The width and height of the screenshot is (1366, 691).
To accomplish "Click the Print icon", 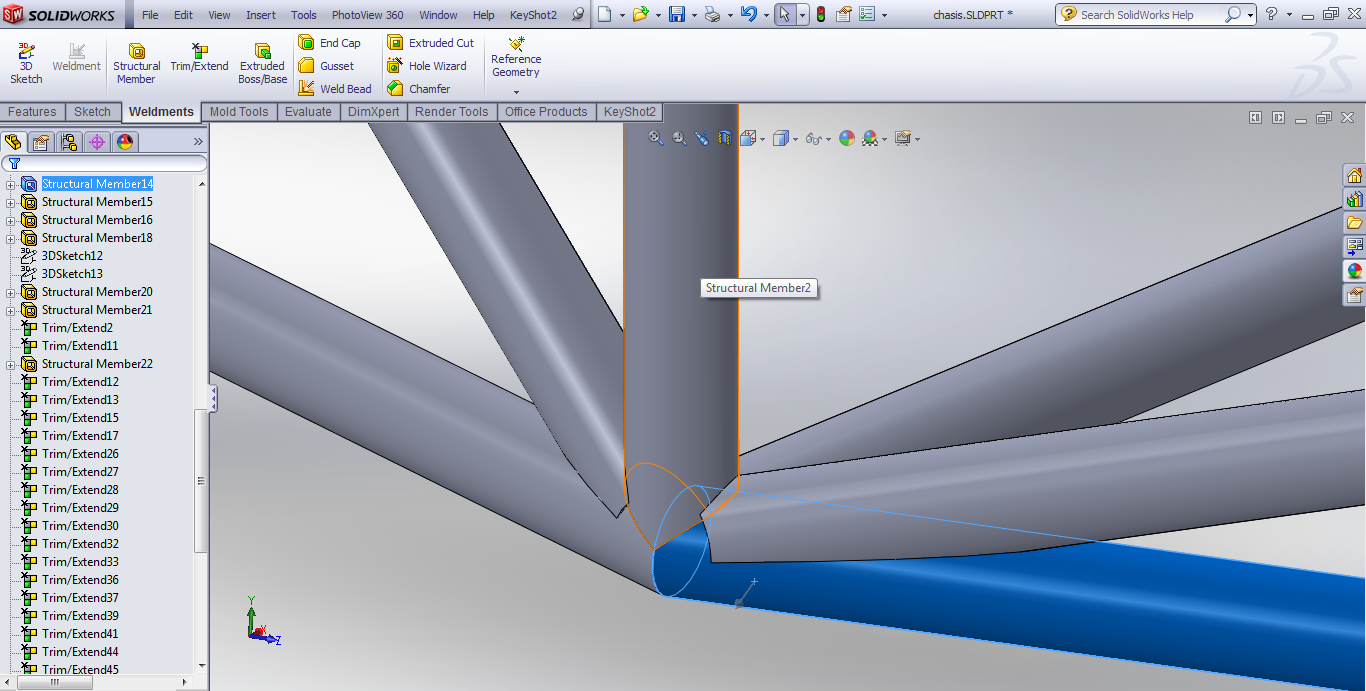I will coord(712,15).
